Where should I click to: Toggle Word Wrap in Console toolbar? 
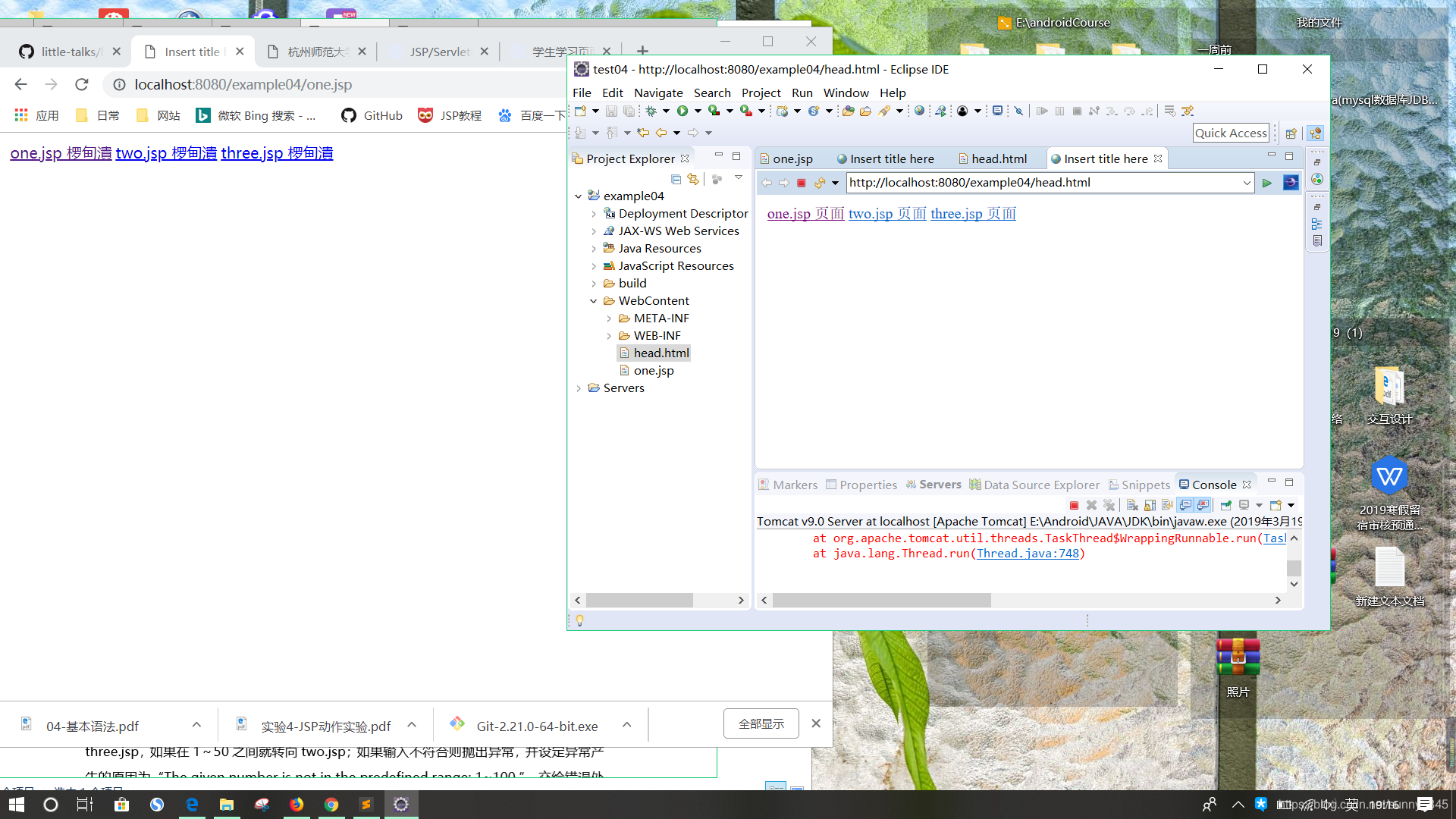1167,505
